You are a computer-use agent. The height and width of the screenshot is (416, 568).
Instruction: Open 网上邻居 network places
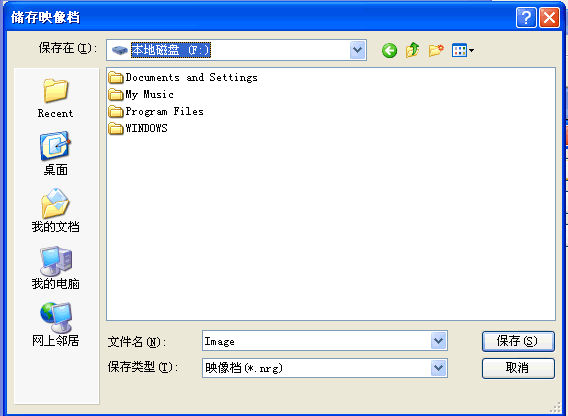(x=55, y=325)
